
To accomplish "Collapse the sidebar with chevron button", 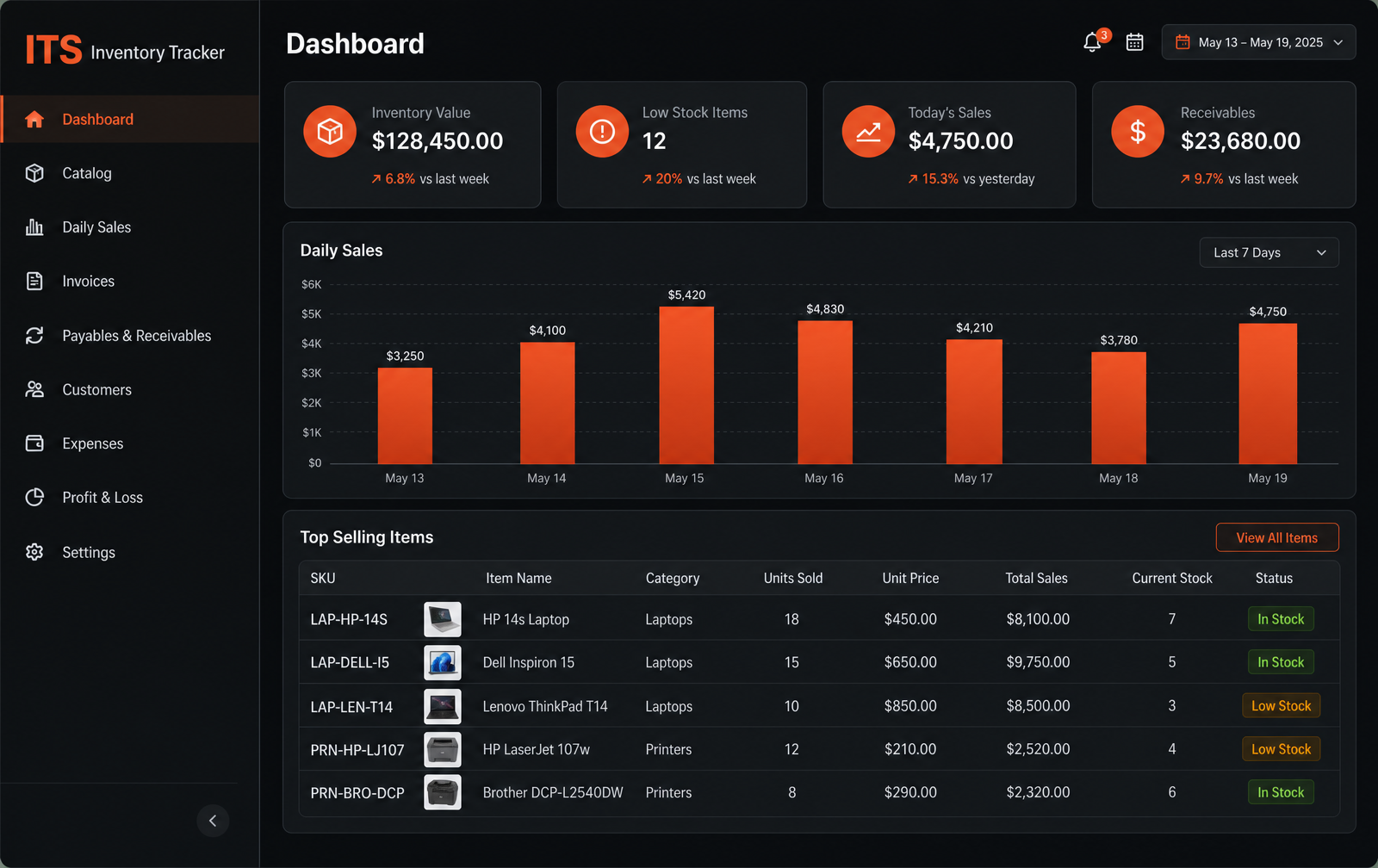I will click(x=213, y=821).
